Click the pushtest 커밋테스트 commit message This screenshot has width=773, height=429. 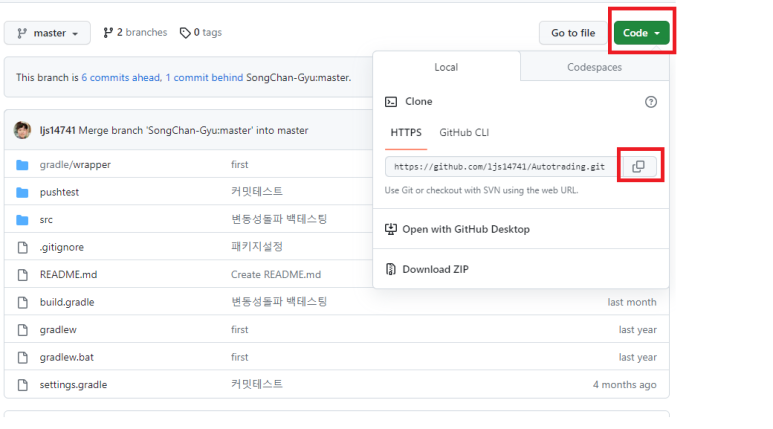pos(257,191)
